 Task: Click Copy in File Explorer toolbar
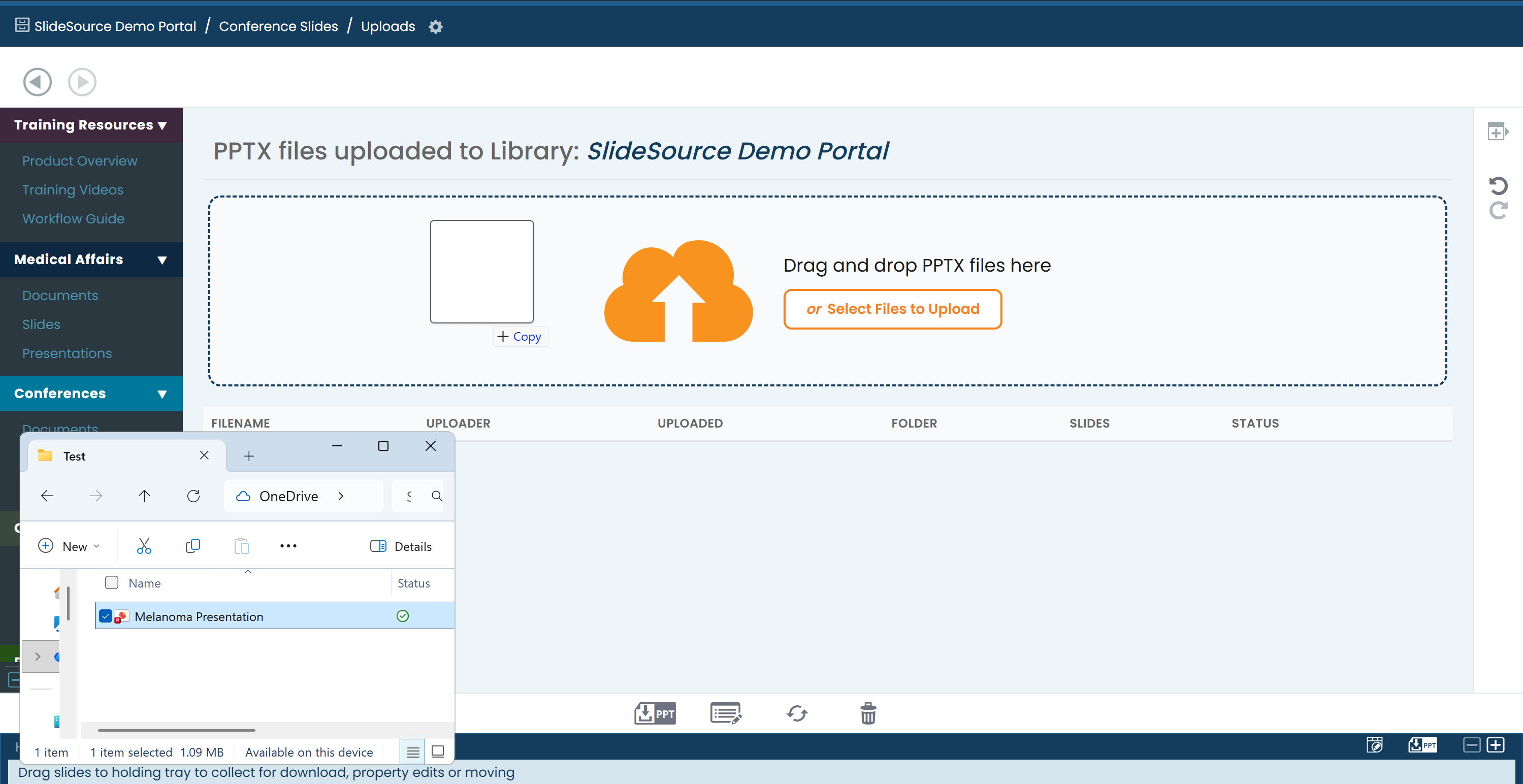[x=193, y=546]
